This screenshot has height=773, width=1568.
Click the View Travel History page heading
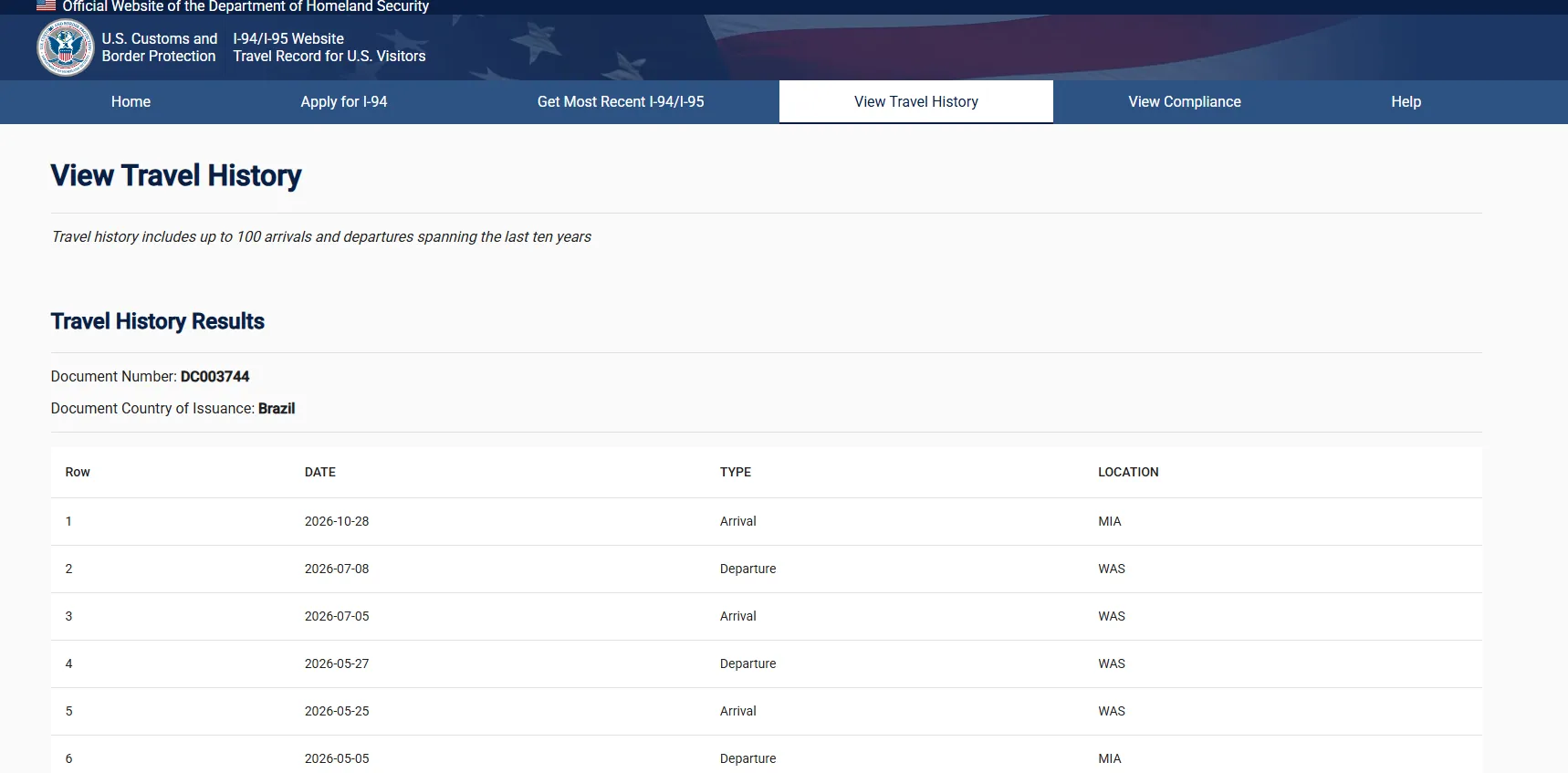pyautogui.click(x=176, y=175)
